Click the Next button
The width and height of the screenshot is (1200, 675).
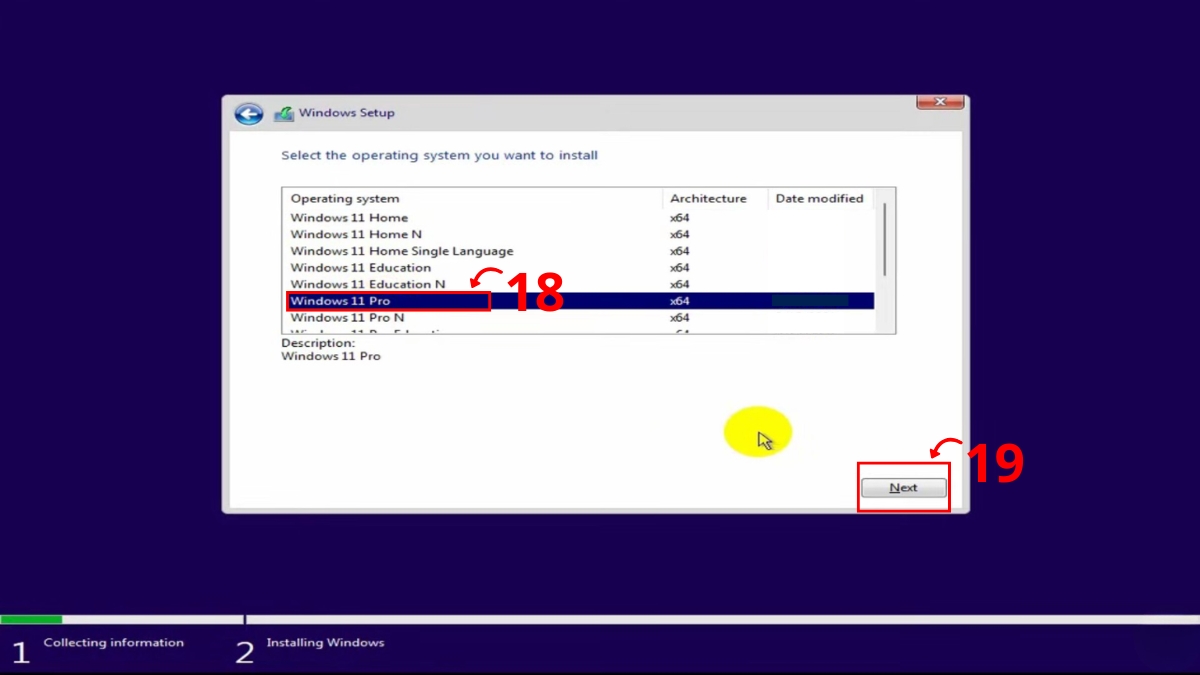[x=902, y=487]
